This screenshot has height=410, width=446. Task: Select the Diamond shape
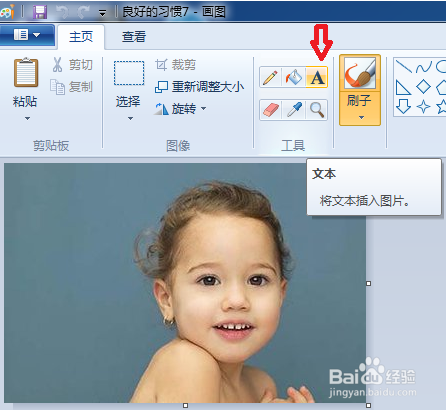click(424, 87)
